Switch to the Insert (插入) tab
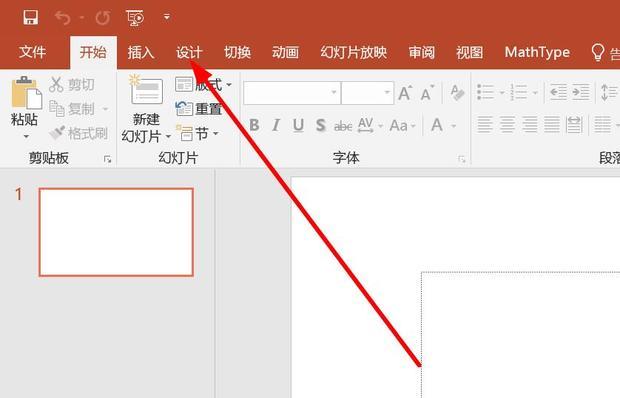 coord(141,53)
